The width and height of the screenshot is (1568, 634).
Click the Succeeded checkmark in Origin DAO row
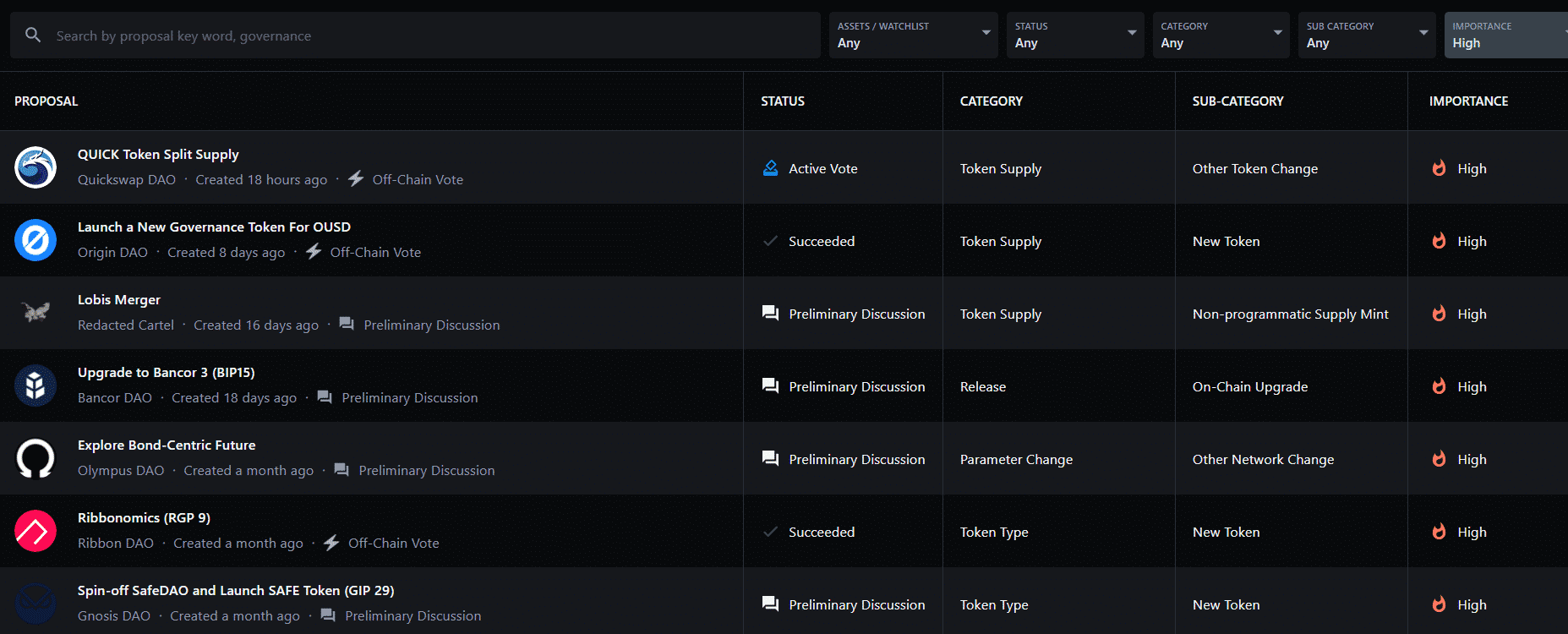coord(770,241)
